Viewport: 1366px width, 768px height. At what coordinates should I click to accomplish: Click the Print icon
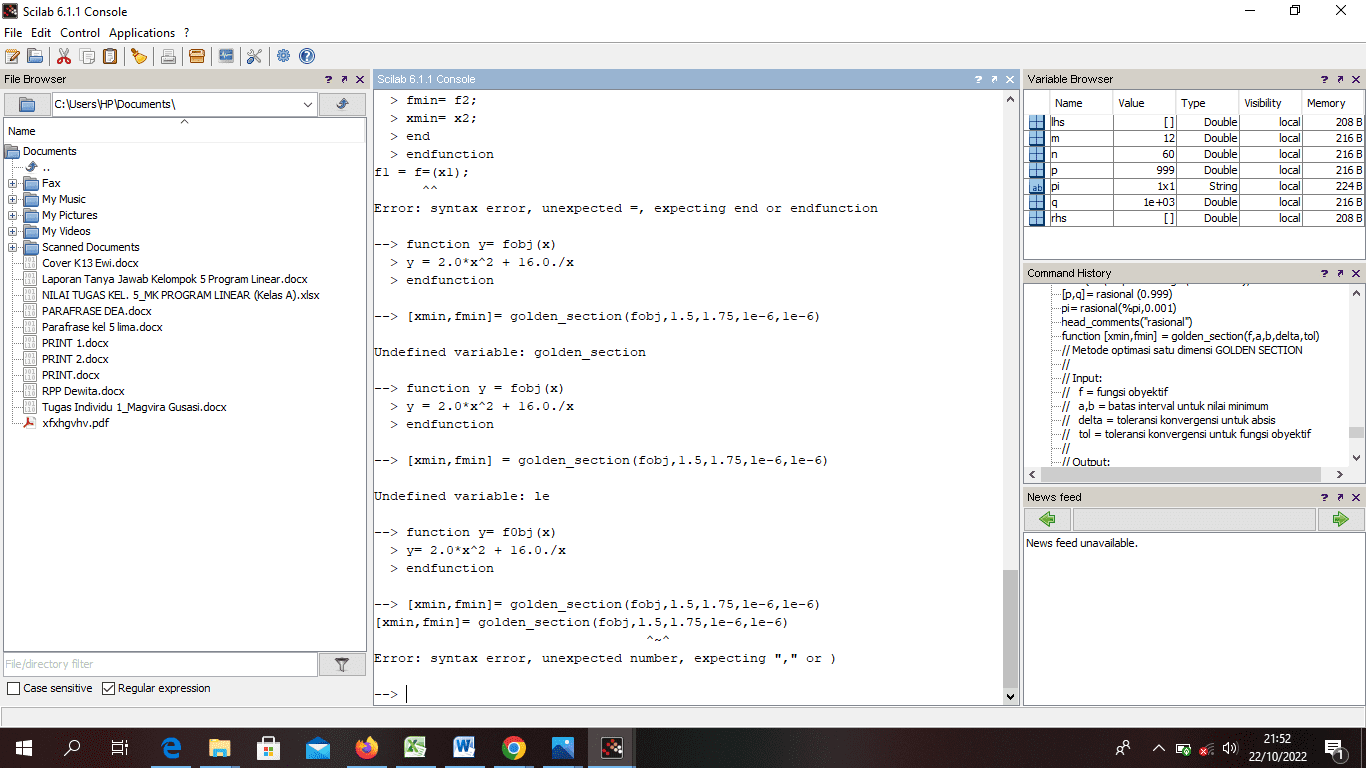[x=168, y=56]
